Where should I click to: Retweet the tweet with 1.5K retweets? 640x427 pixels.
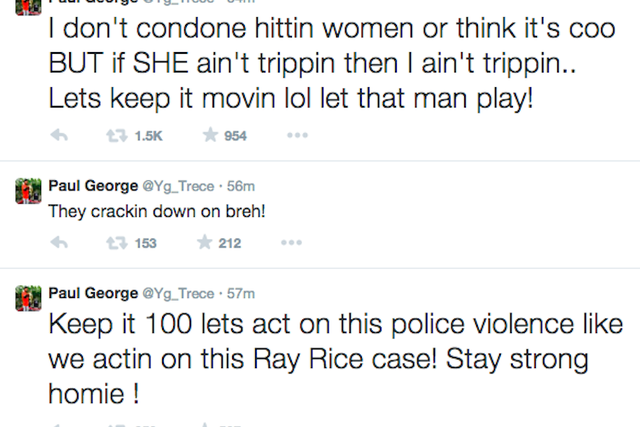(117, 136)
